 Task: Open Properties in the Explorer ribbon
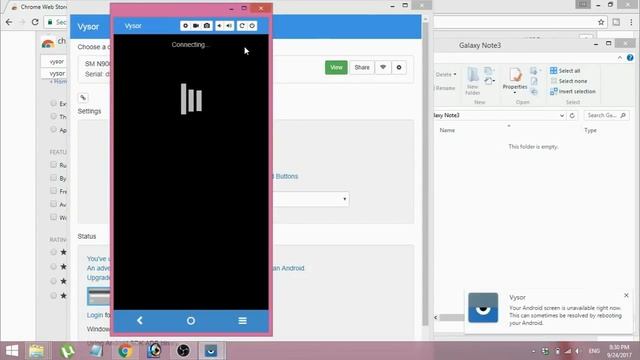(x=515, y=80)
